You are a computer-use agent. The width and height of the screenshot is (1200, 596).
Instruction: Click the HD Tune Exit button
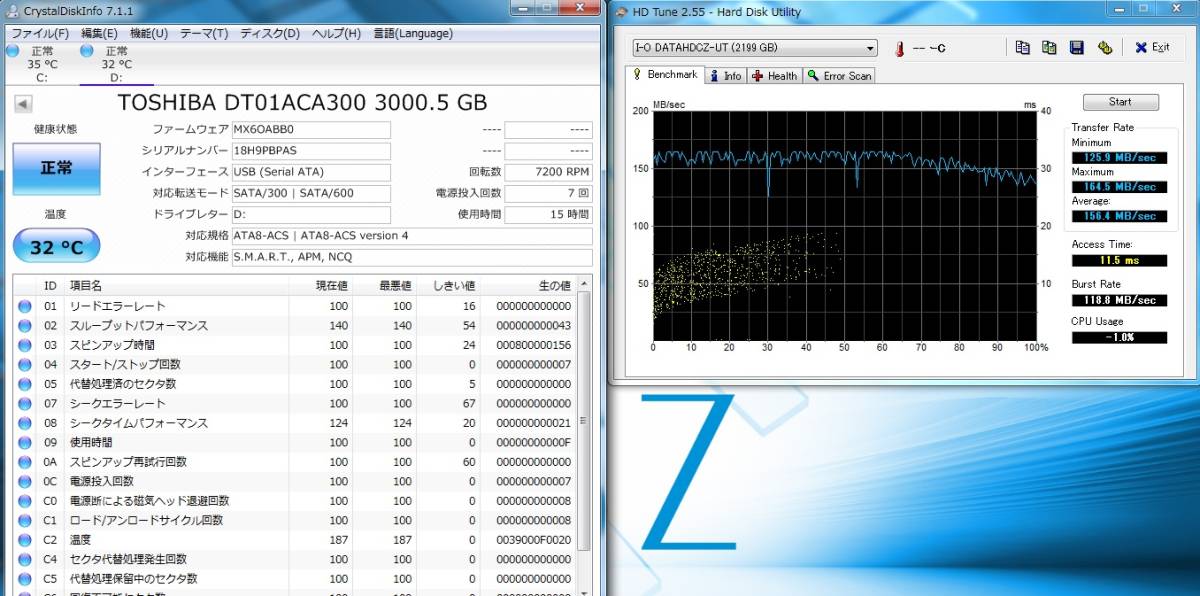coord(1151,47)
